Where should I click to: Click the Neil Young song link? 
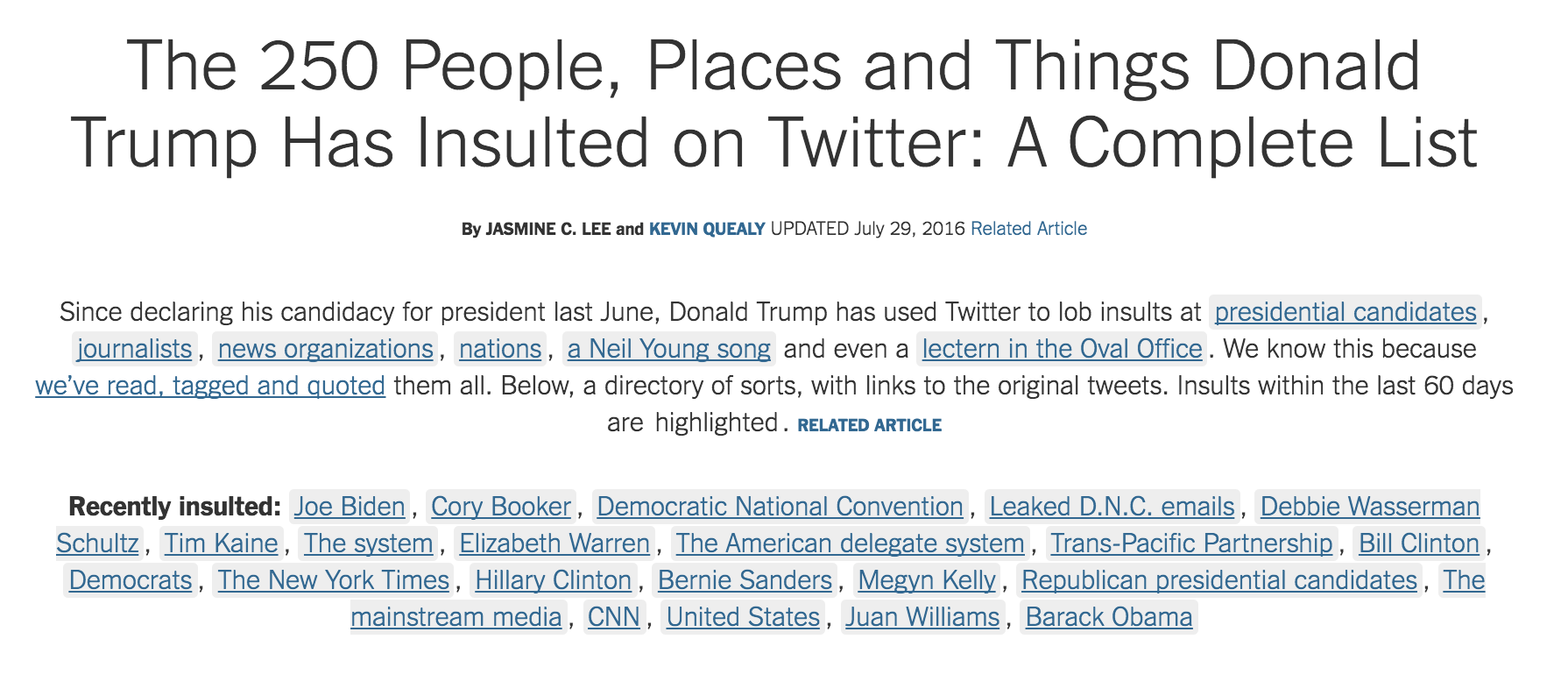tap(669, 349)
